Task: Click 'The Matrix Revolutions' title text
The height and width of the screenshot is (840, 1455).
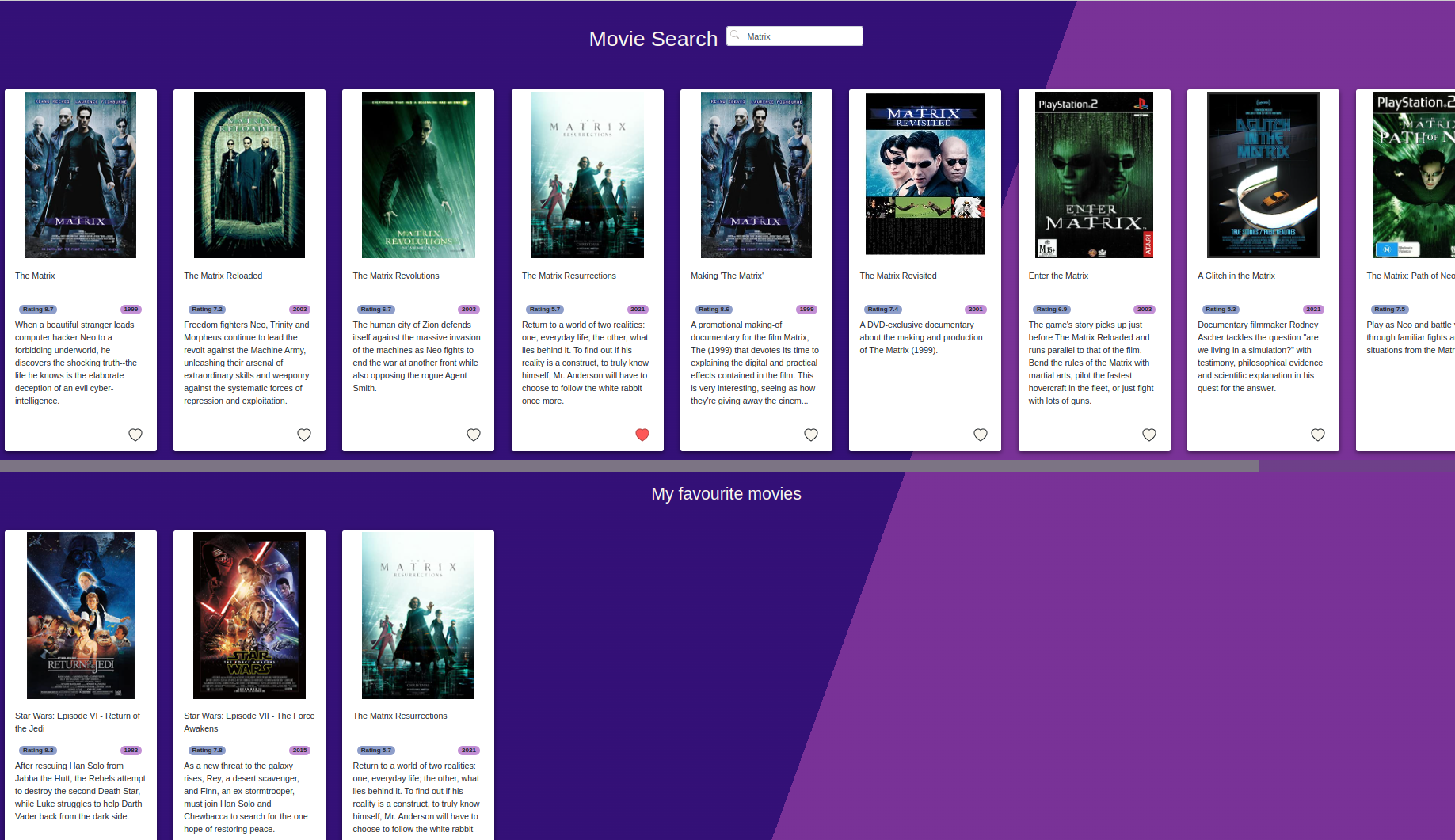Action: coord(396,276)
